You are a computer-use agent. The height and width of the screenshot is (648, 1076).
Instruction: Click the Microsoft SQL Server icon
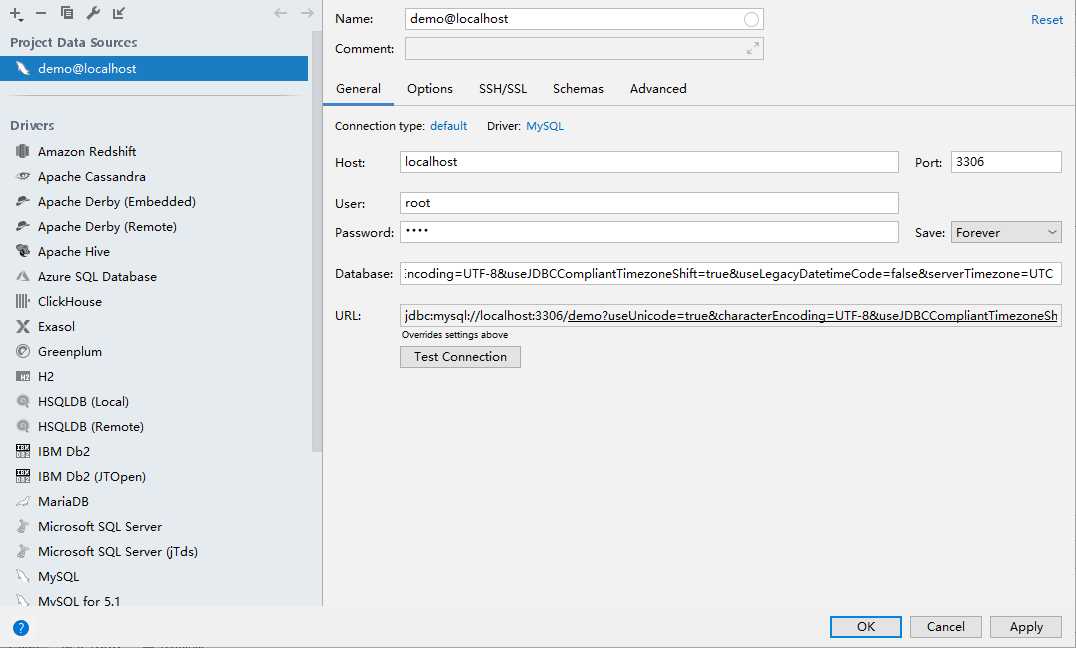(23, 526)
